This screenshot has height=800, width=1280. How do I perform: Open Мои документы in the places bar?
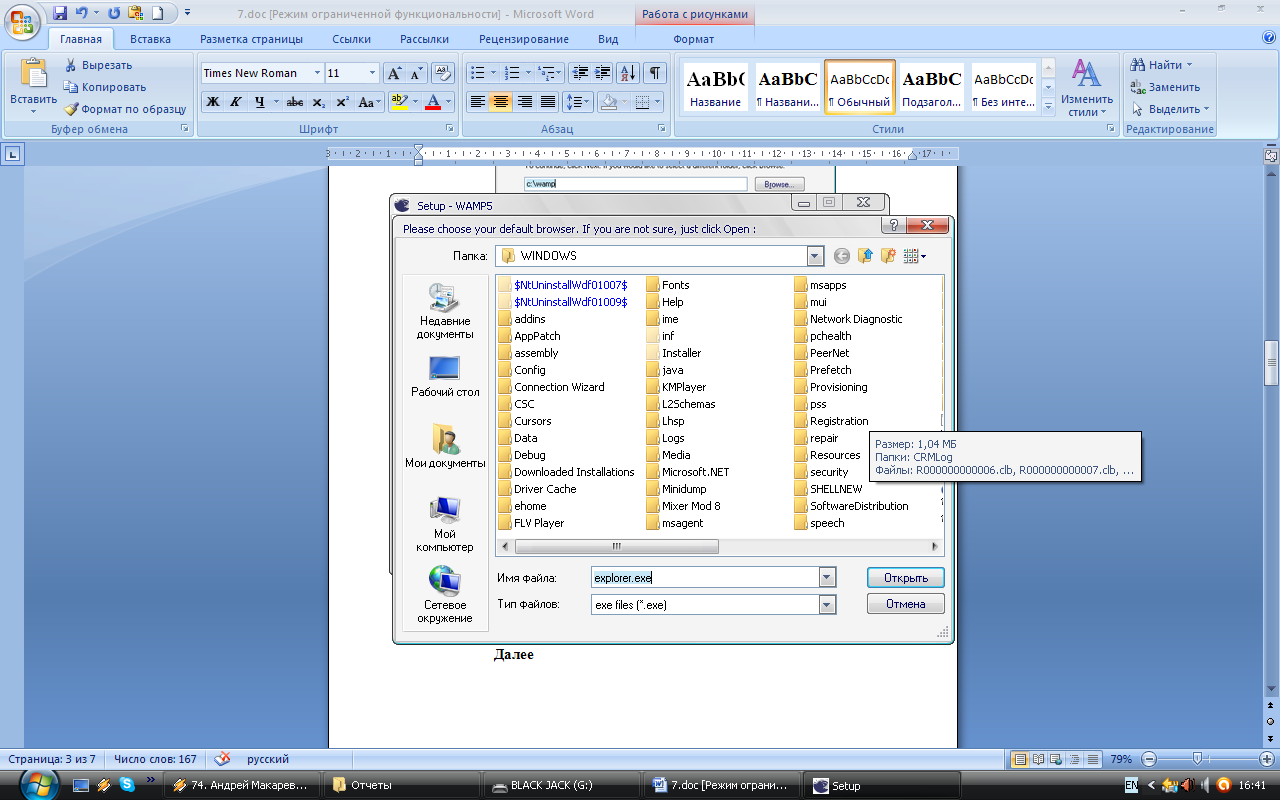pos(445,447)
